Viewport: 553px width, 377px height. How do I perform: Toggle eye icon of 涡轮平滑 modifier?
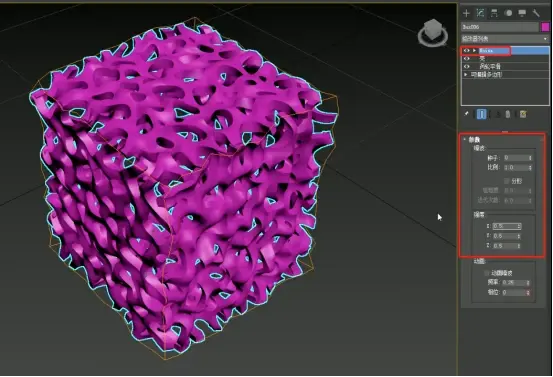pos(467,66)
